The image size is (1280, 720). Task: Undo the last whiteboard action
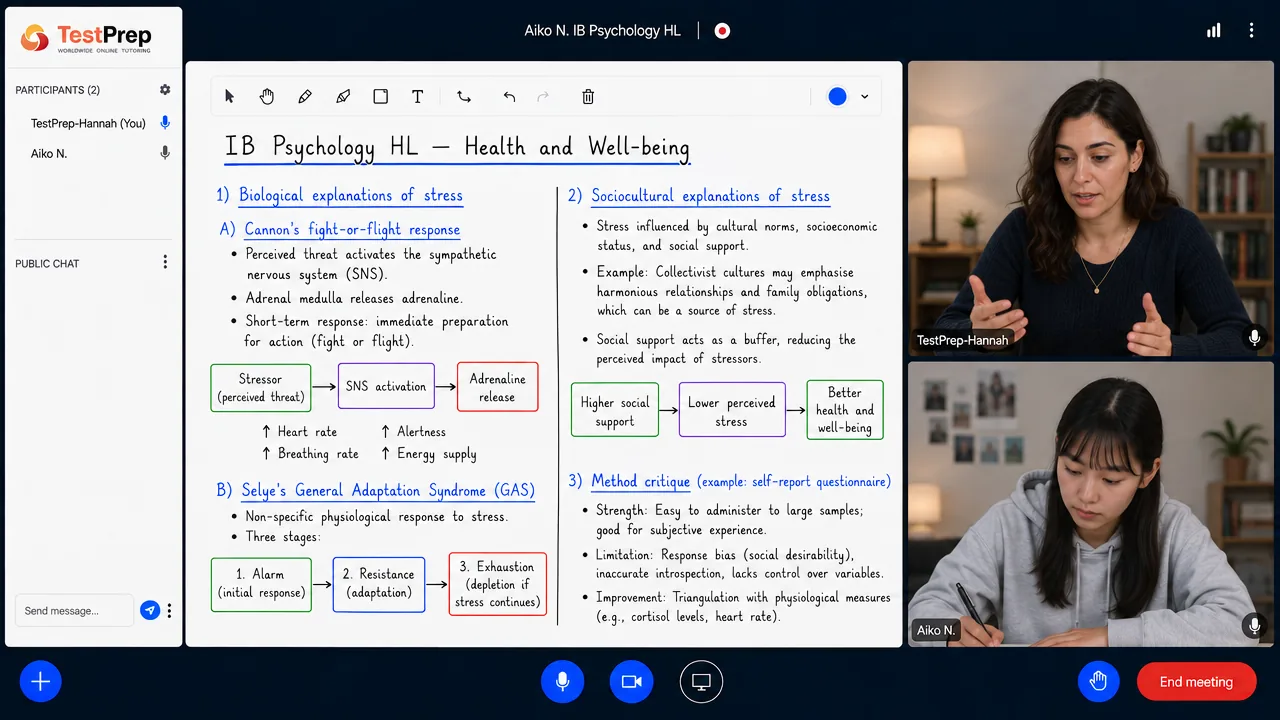509,97
